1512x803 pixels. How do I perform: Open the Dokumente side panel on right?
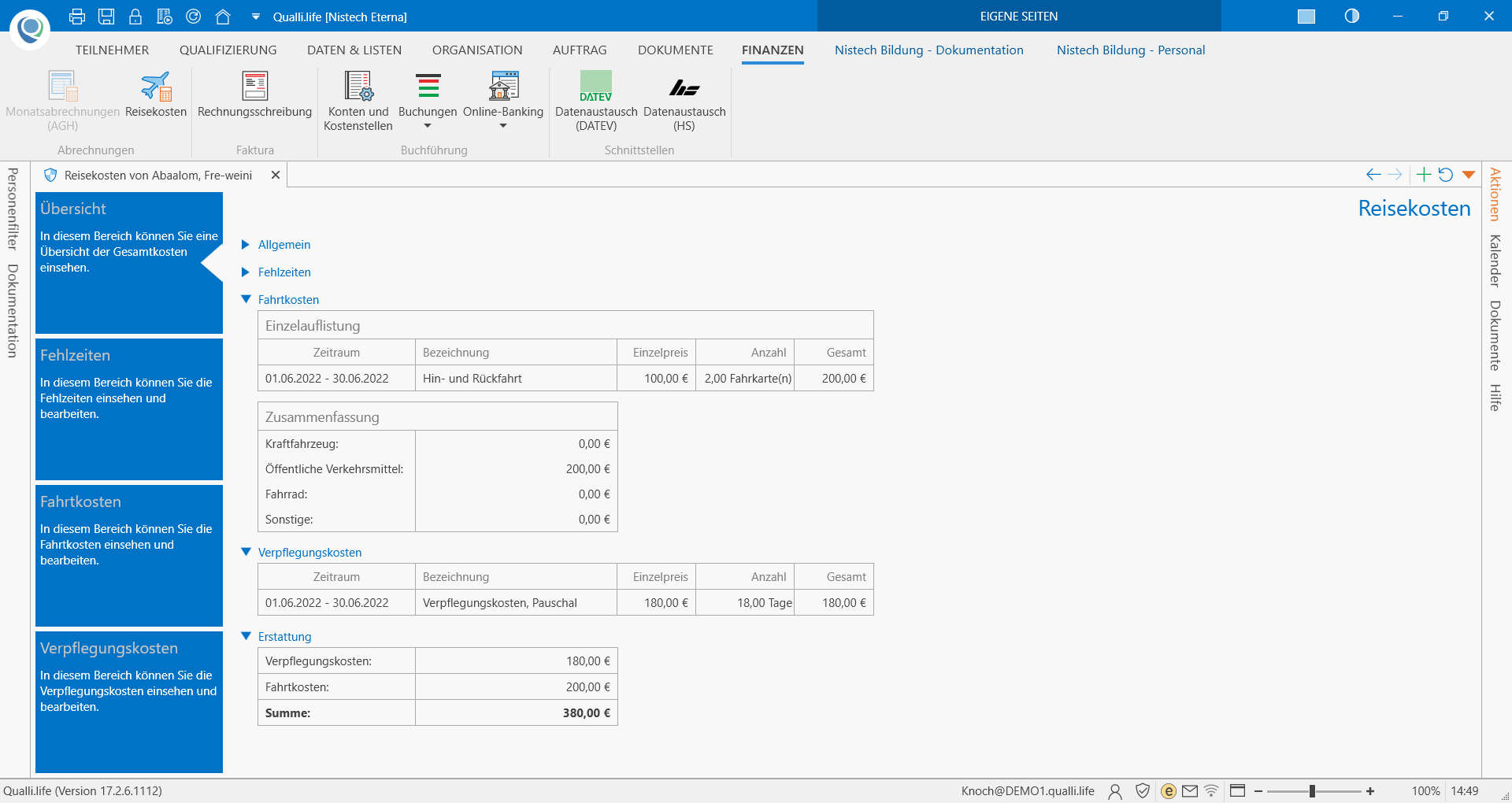[1495, 335]
